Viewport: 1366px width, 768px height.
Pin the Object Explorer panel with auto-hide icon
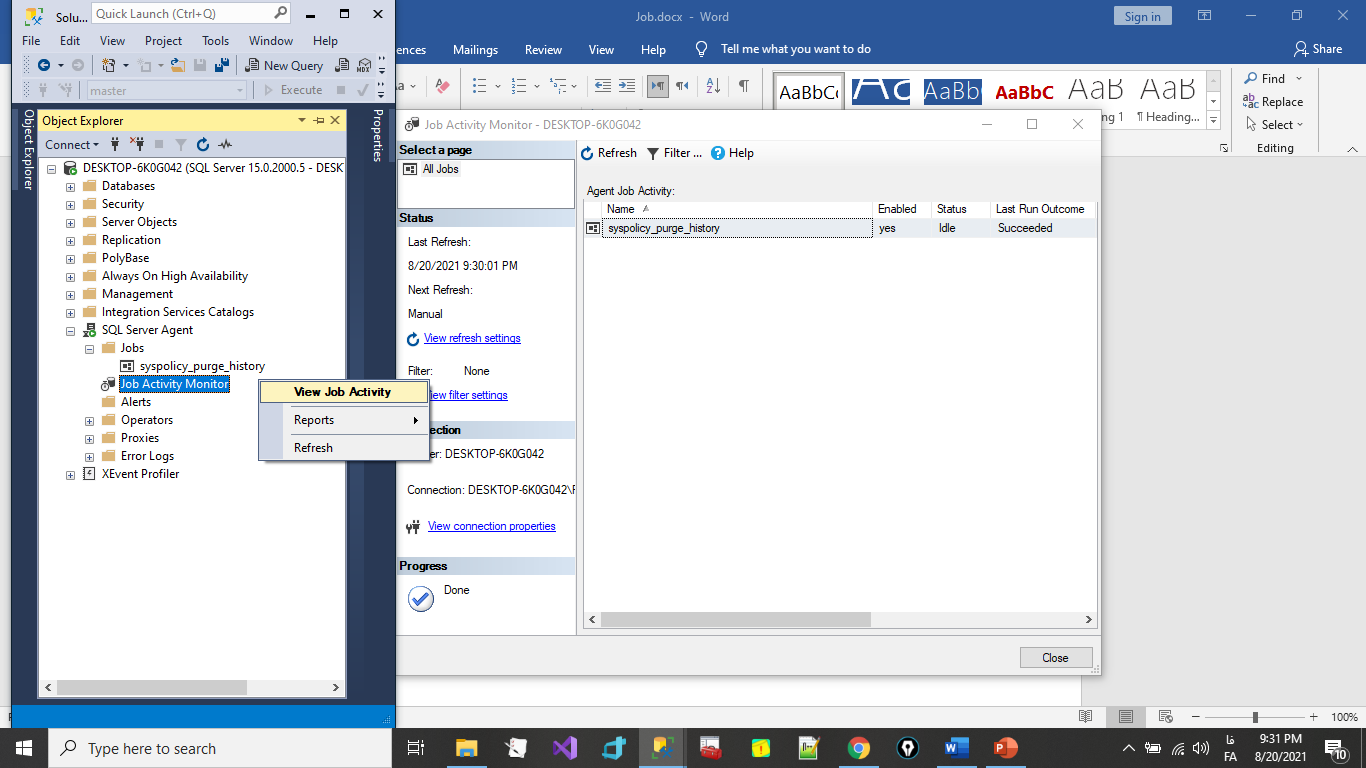click(319, 120)
